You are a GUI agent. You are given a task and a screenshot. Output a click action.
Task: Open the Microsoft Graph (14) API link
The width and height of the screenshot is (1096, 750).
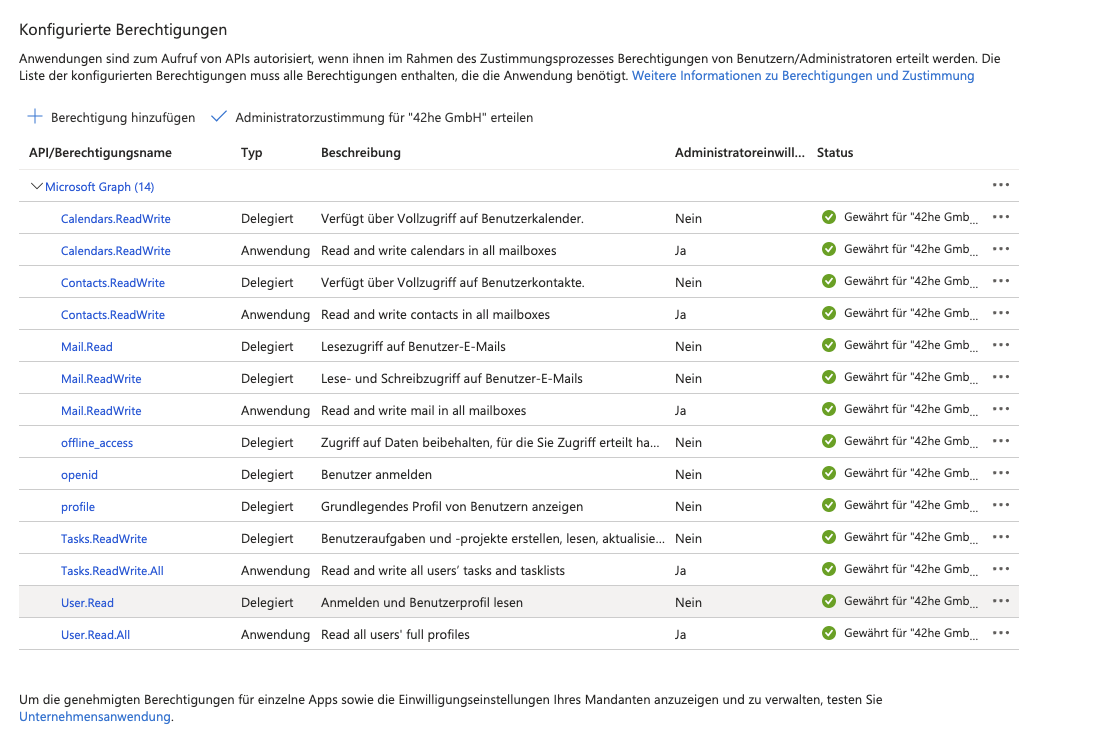point(100,187)
